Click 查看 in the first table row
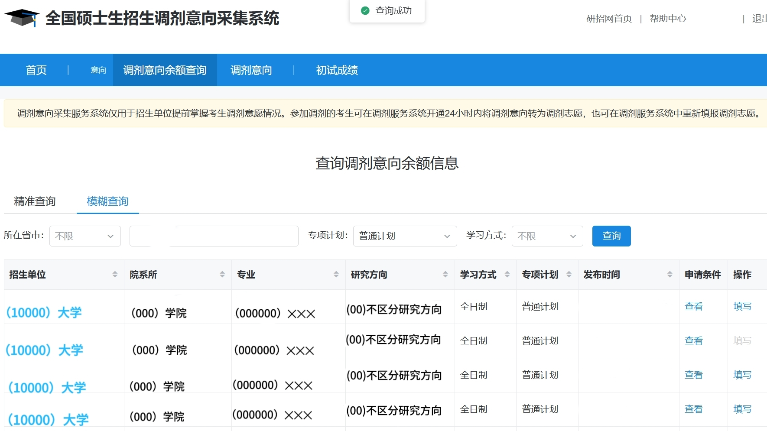The width and height of the screenshot is (767, 431). click(x=694, y=306)
